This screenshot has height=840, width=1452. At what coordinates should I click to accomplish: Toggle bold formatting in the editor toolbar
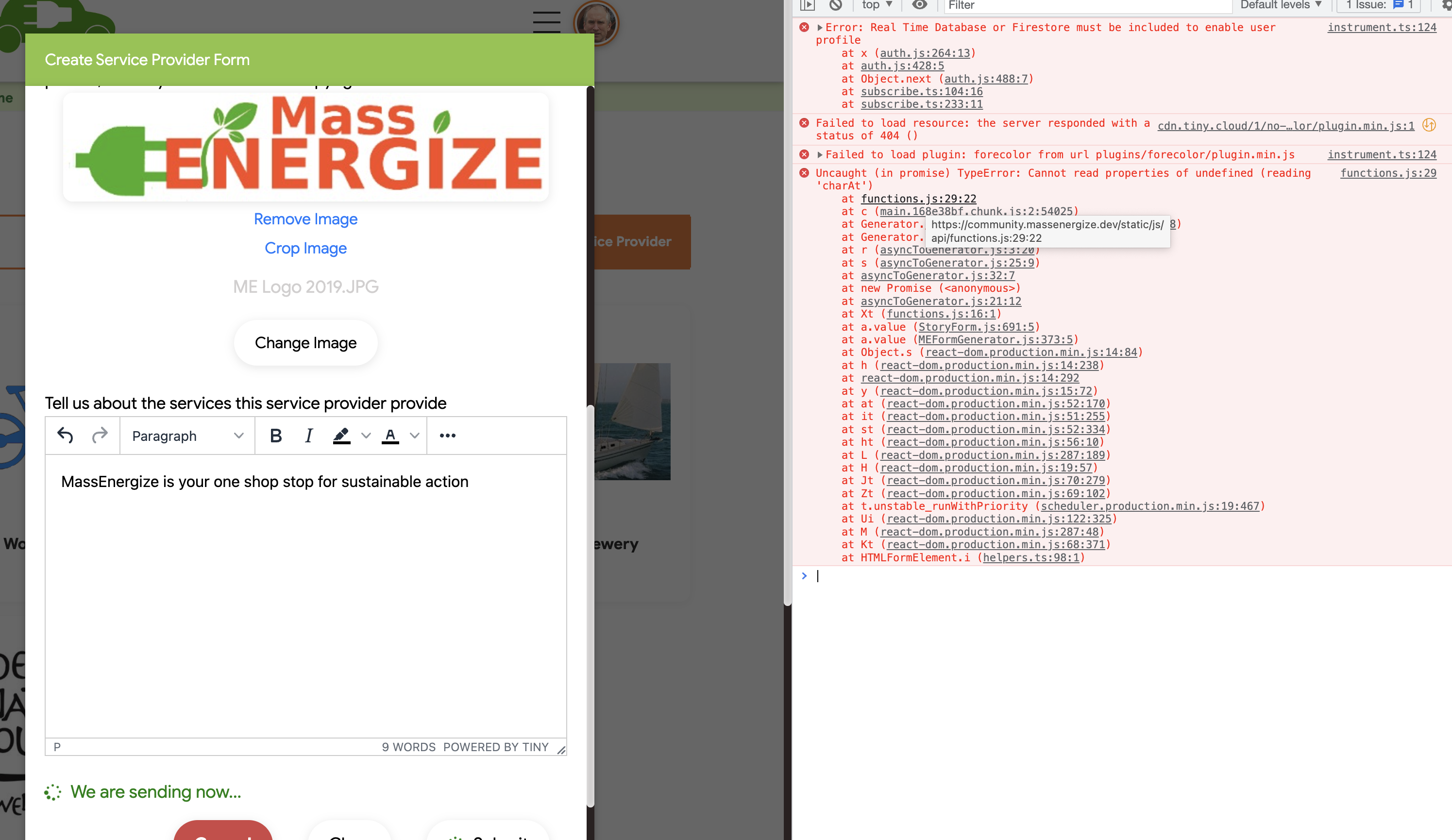pos(276,436)
